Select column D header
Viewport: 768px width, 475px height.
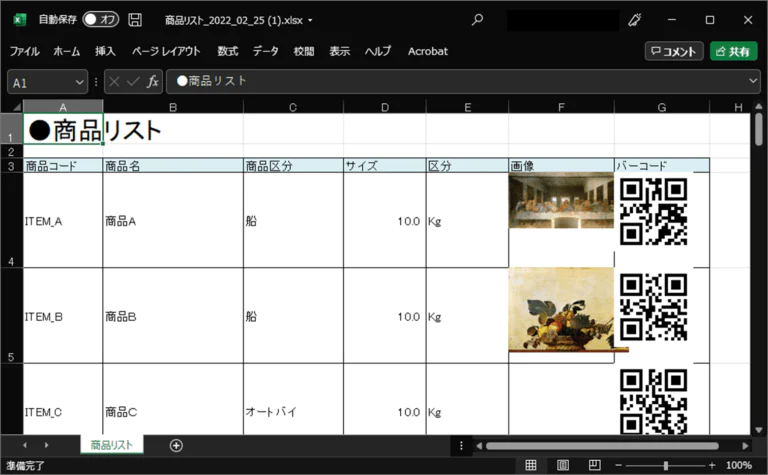tap(385, 107)
